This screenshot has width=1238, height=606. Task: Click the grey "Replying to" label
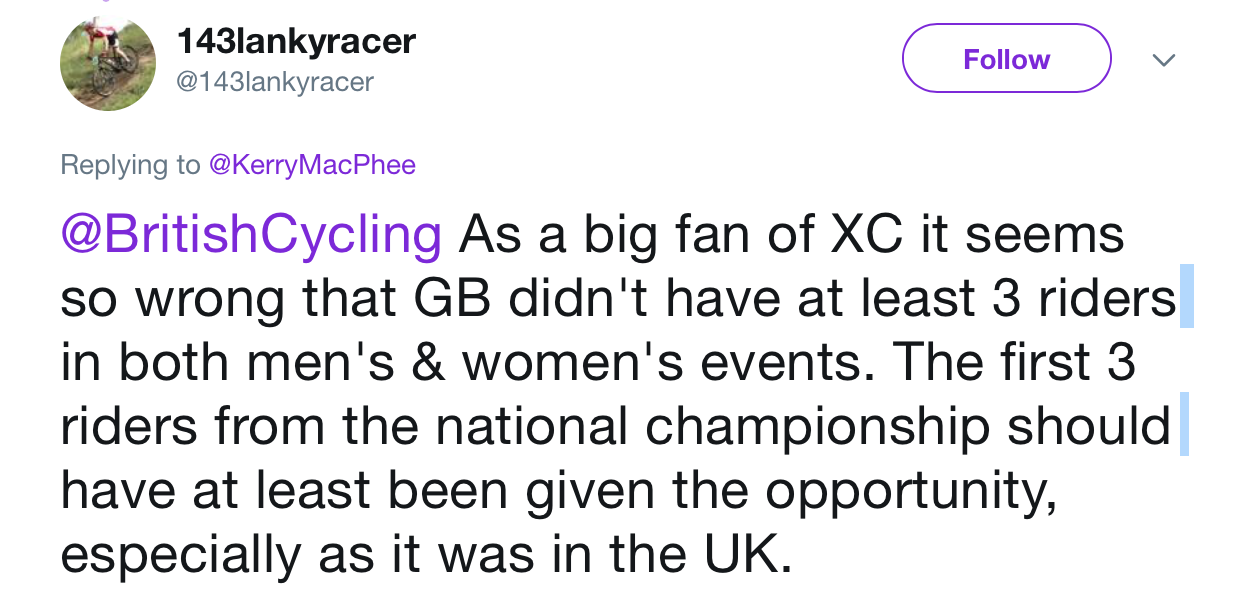tap(130, 165)
